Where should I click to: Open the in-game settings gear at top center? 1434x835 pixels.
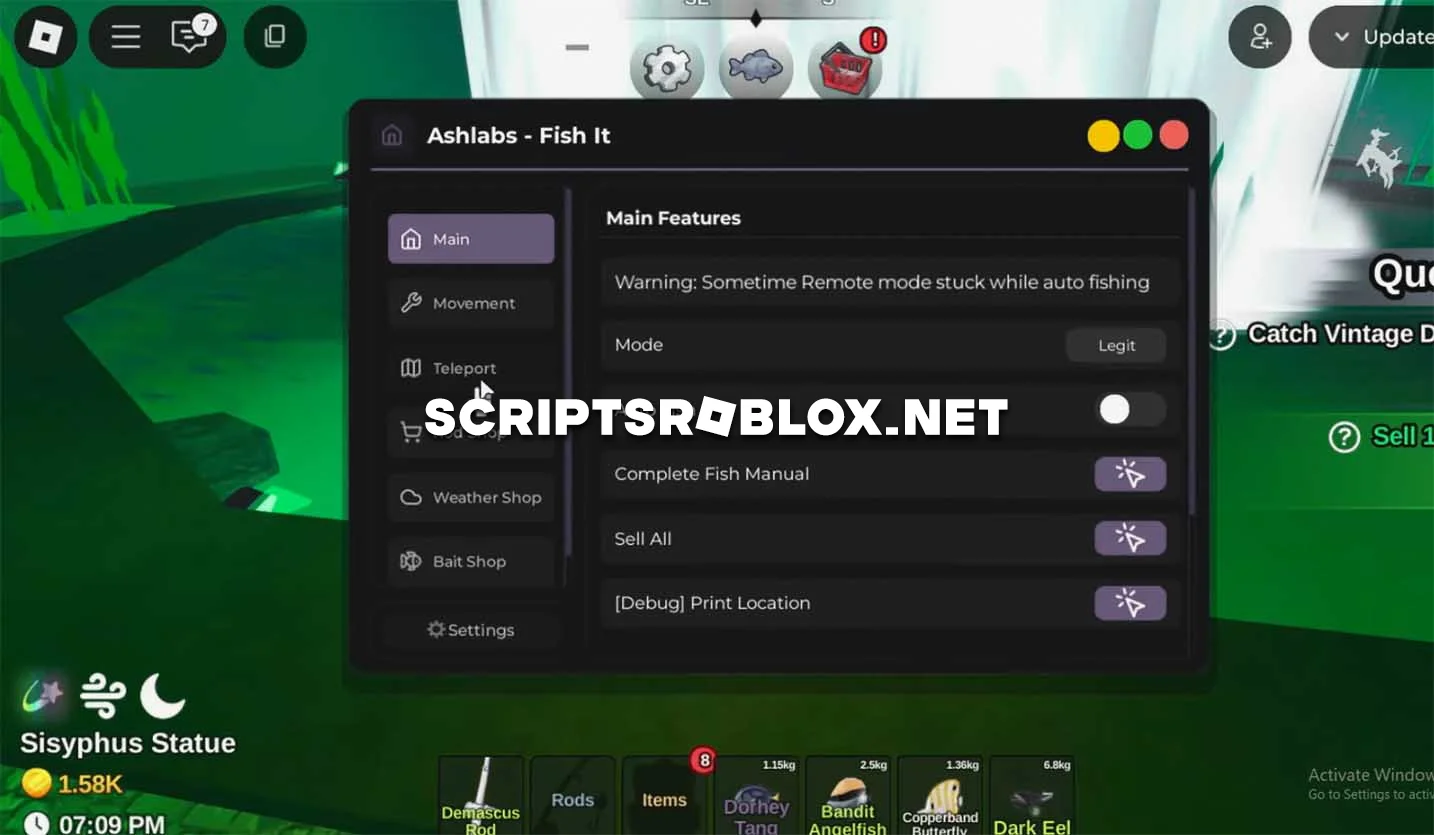point(666,68)
